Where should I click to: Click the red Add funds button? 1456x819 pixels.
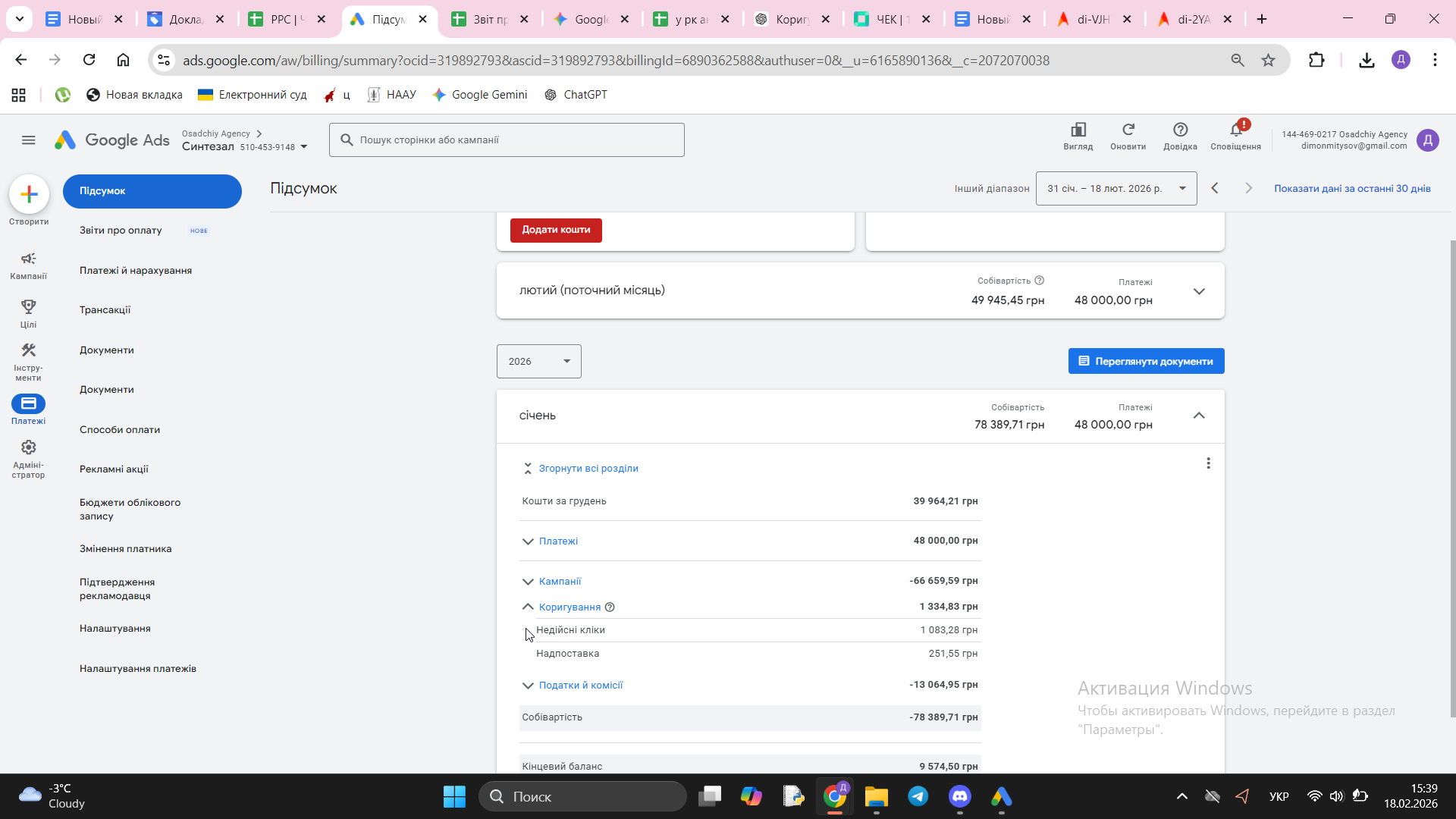(555, 230)
